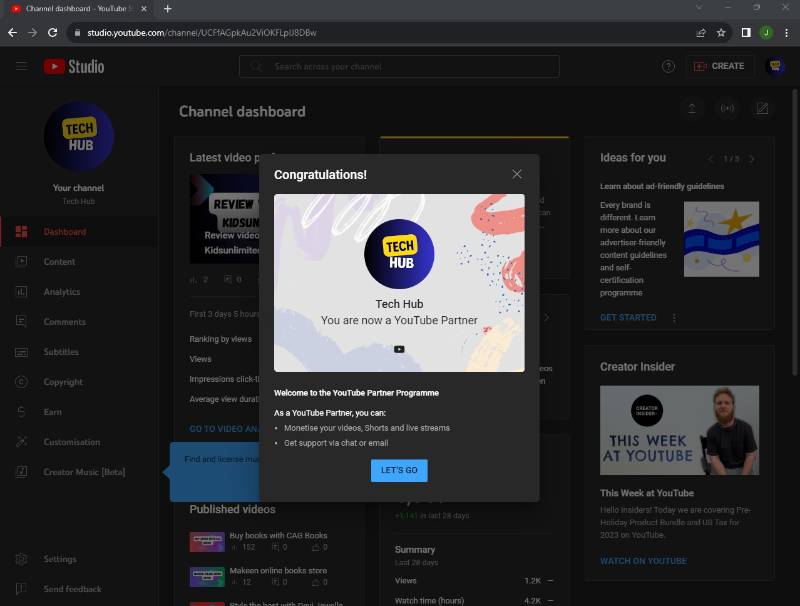Click the browser Back arrow
This screenshot has width=800, height=606.
point(12,33)
